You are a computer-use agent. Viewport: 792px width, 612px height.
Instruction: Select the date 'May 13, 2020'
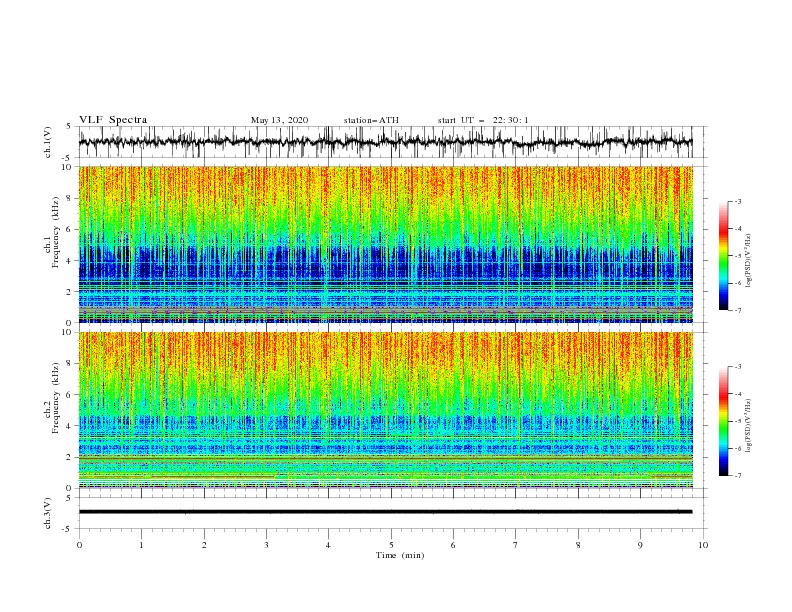[279, 120]
